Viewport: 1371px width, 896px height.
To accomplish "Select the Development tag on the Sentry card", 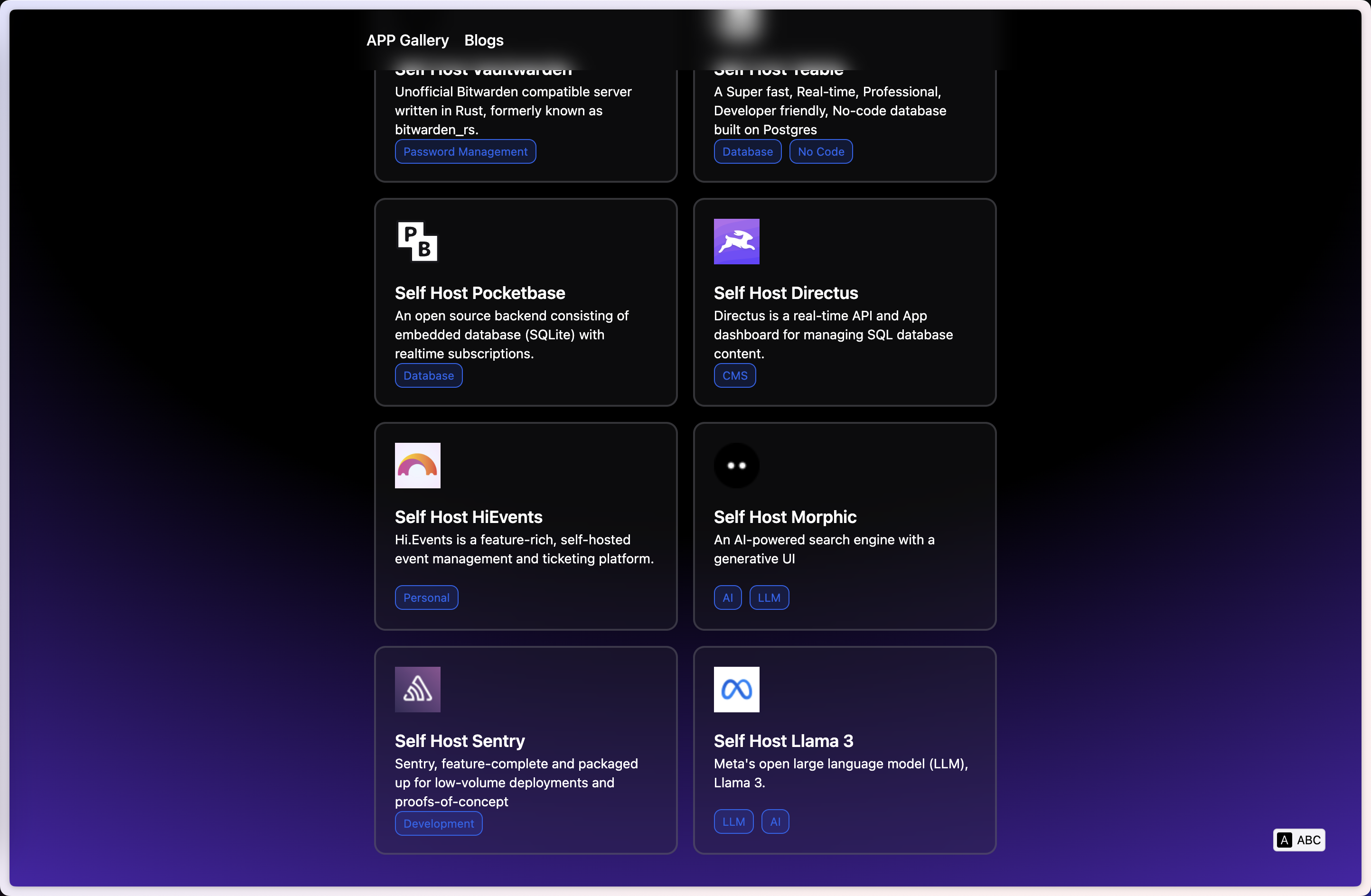I will click(x=438, y=823).
